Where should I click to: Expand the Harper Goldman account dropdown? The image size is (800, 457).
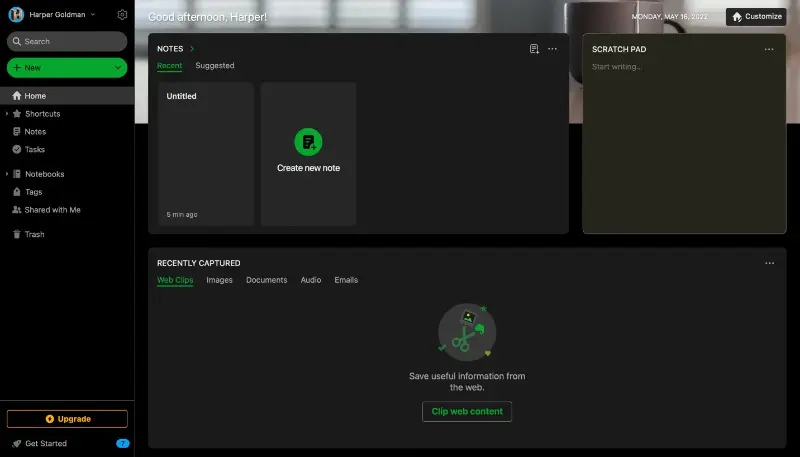[93, 15]
